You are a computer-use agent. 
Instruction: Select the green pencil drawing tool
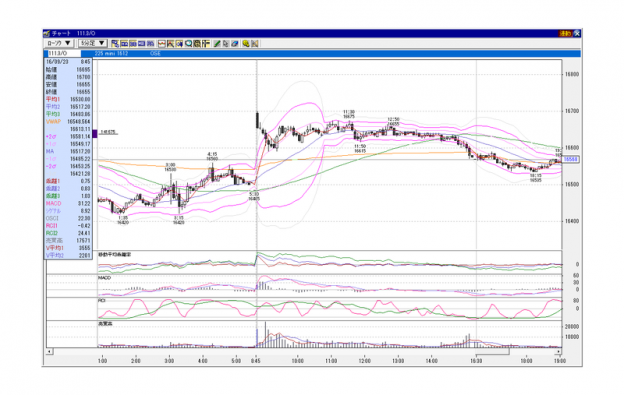pos(217,43)
